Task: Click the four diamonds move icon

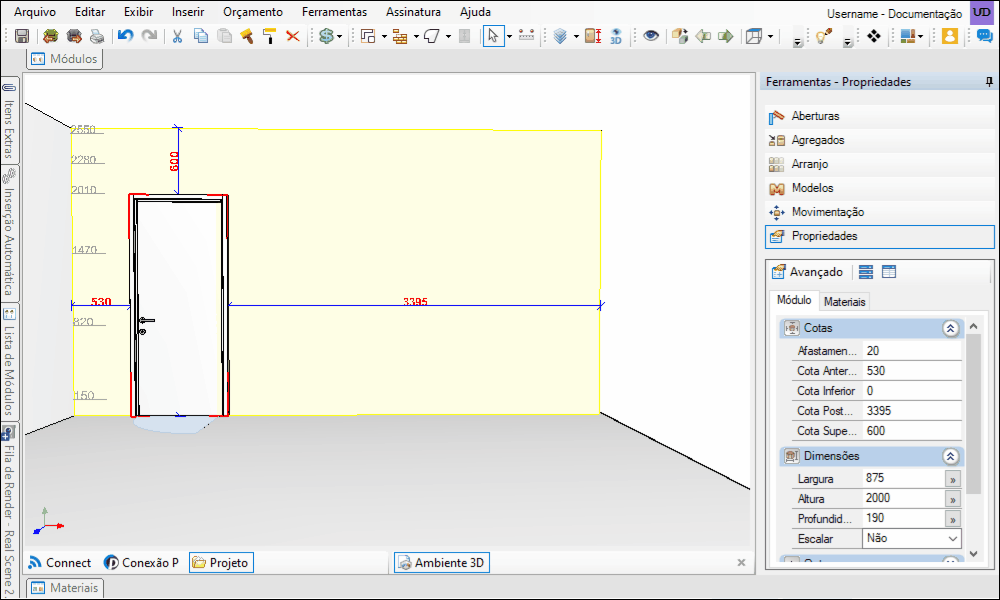Action: click(x=874, y=36)
